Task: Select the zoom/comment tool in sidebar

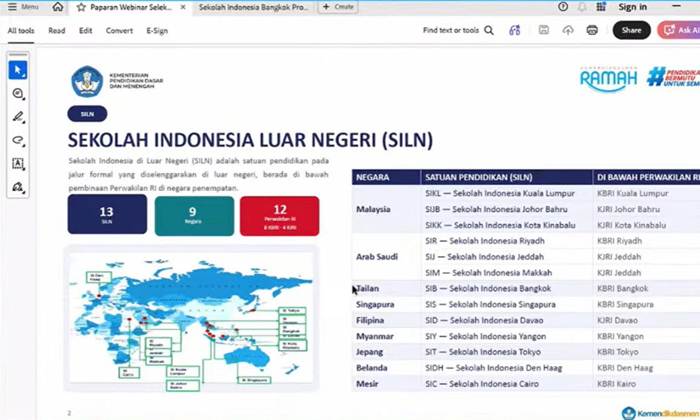Action: click(18, 93)
